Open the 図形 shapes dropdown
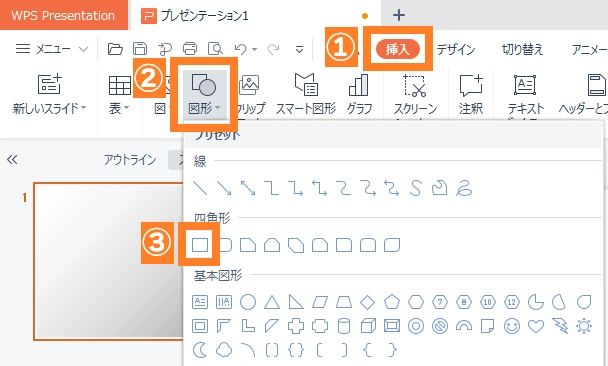Image resolution: width=608 pixels, height=366 pixels. click(204, 95)
